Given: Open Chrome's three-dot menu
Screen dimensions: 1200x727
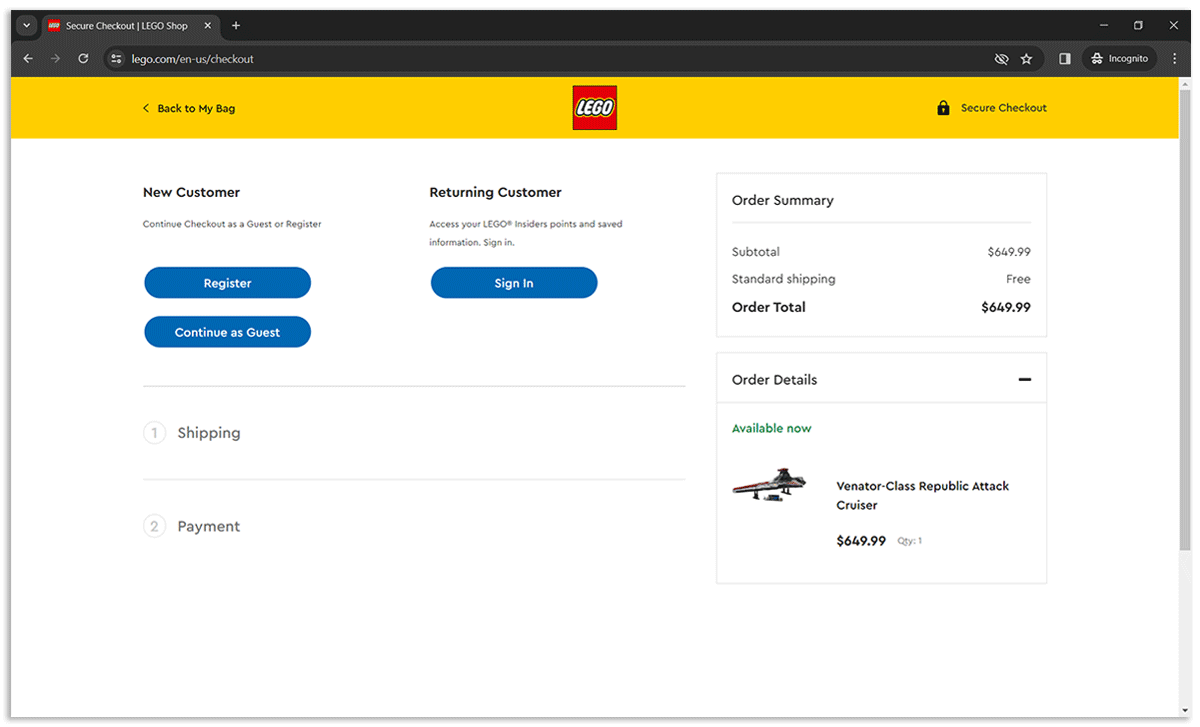Looking at the screenshot, I should tap(1174, 58).
